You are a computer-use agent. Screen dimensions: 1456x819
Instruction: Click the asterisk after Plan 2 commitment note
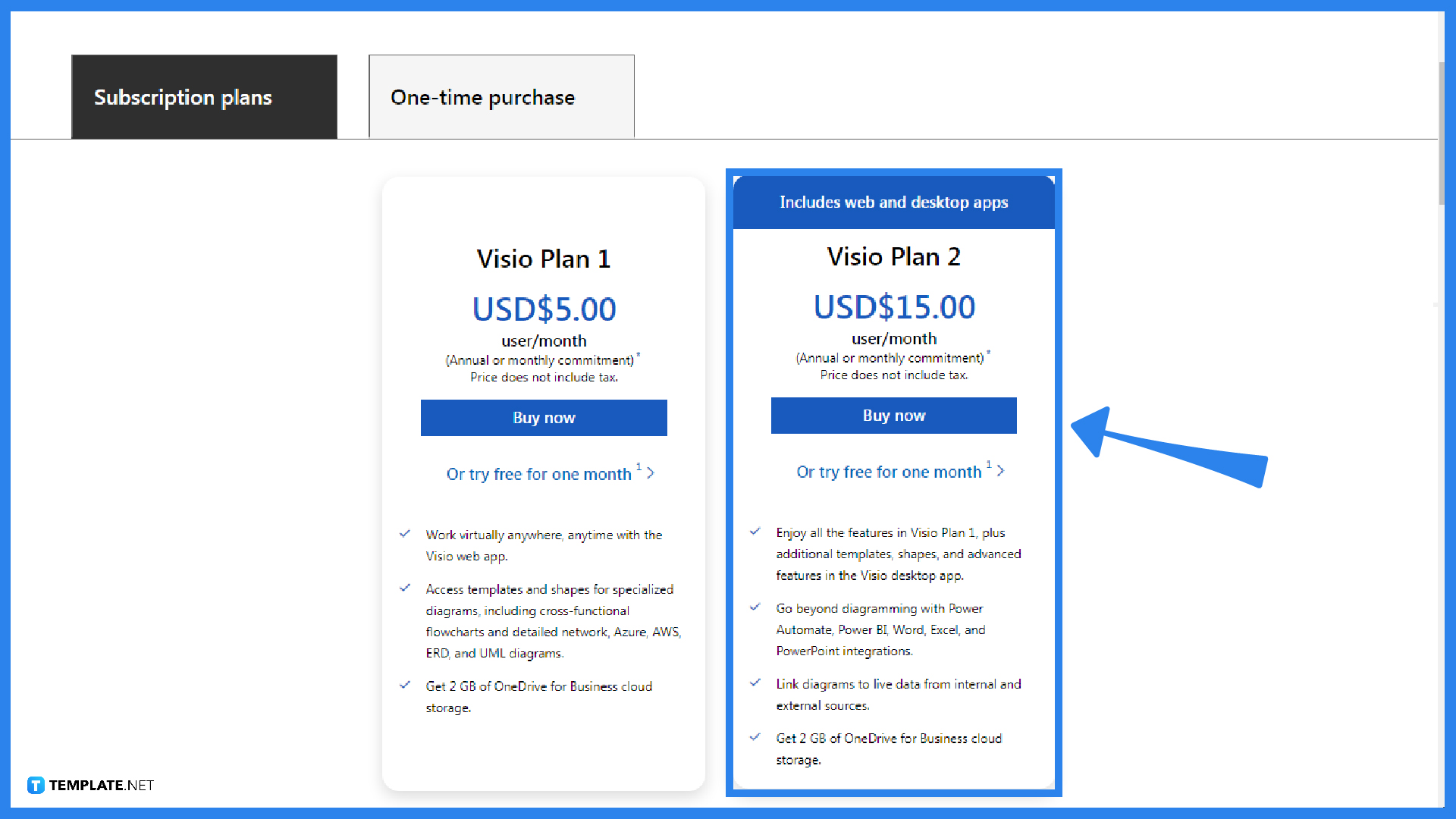pos(989,352)
